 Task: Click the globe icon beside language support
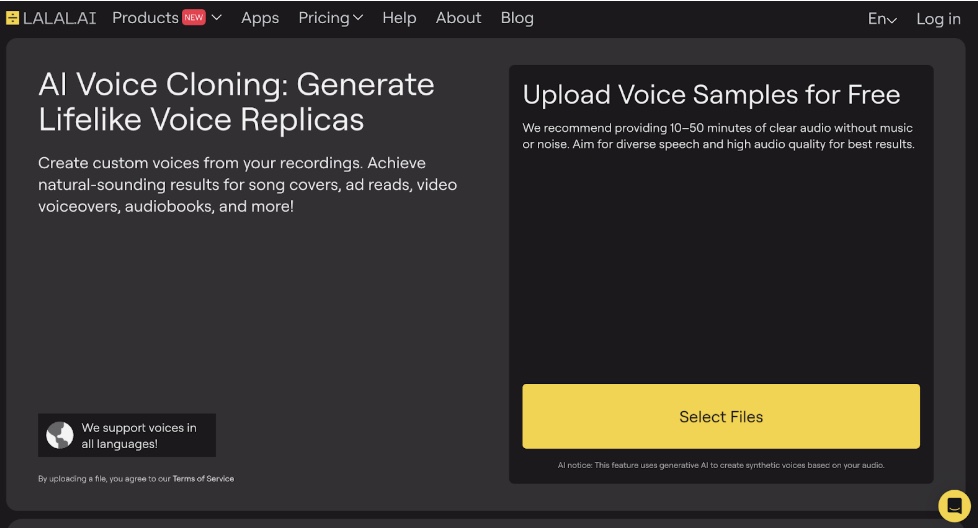pos(60,435)
